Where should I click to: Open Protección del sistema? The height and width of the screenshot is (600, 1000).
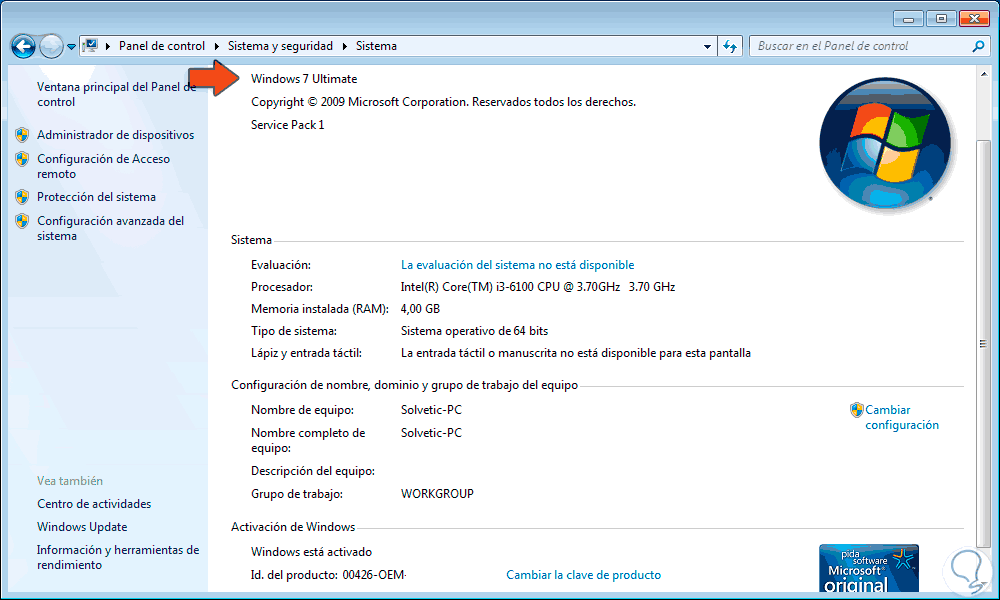(96, 196)
